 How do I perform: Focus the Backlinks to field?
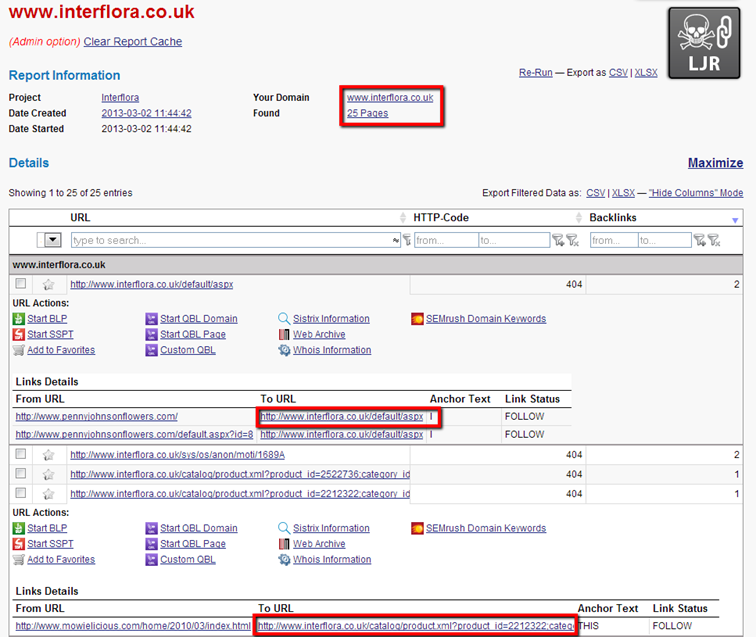665,240
